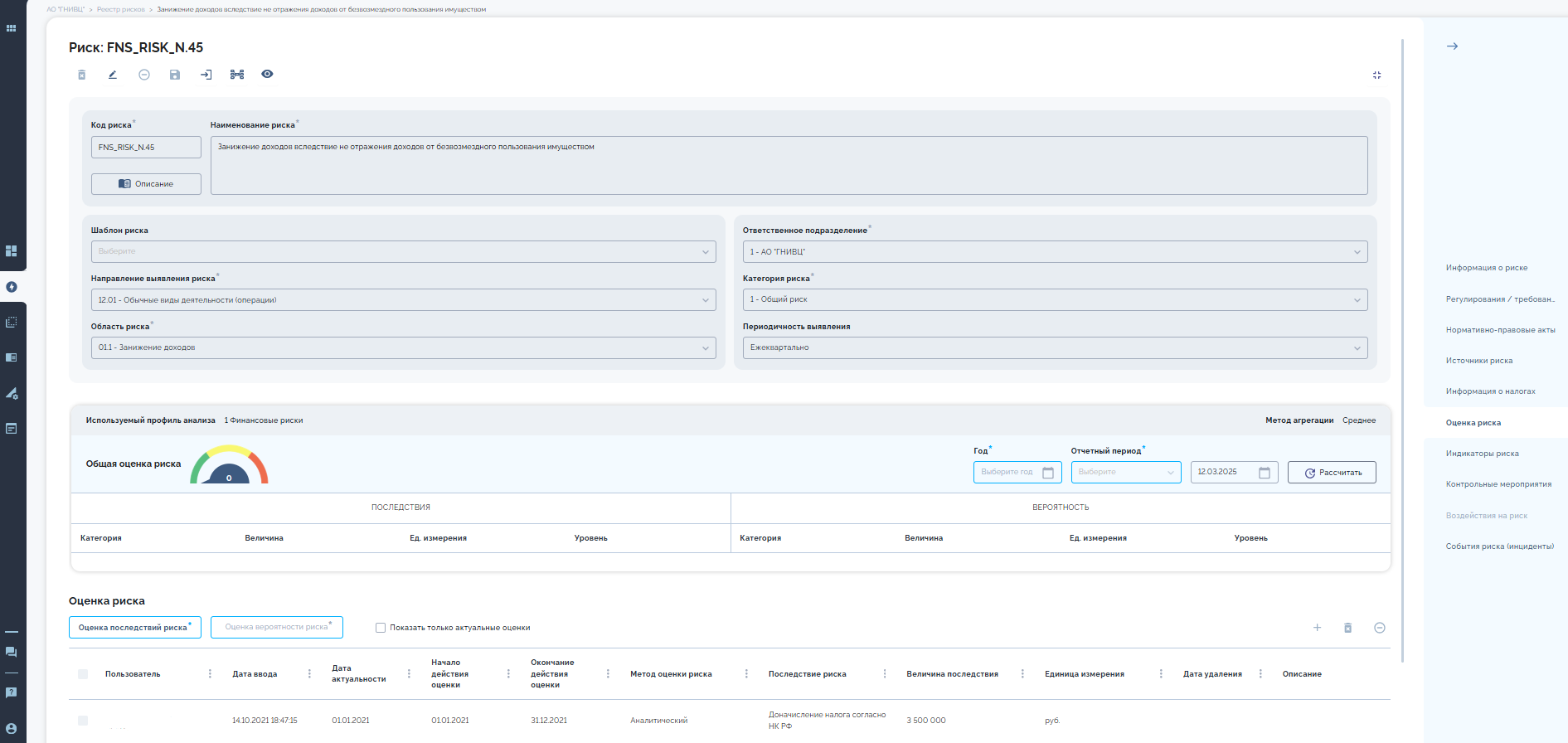
Task: Expand the Ответственное подразделение dropdown
Action: [1055, 251]
